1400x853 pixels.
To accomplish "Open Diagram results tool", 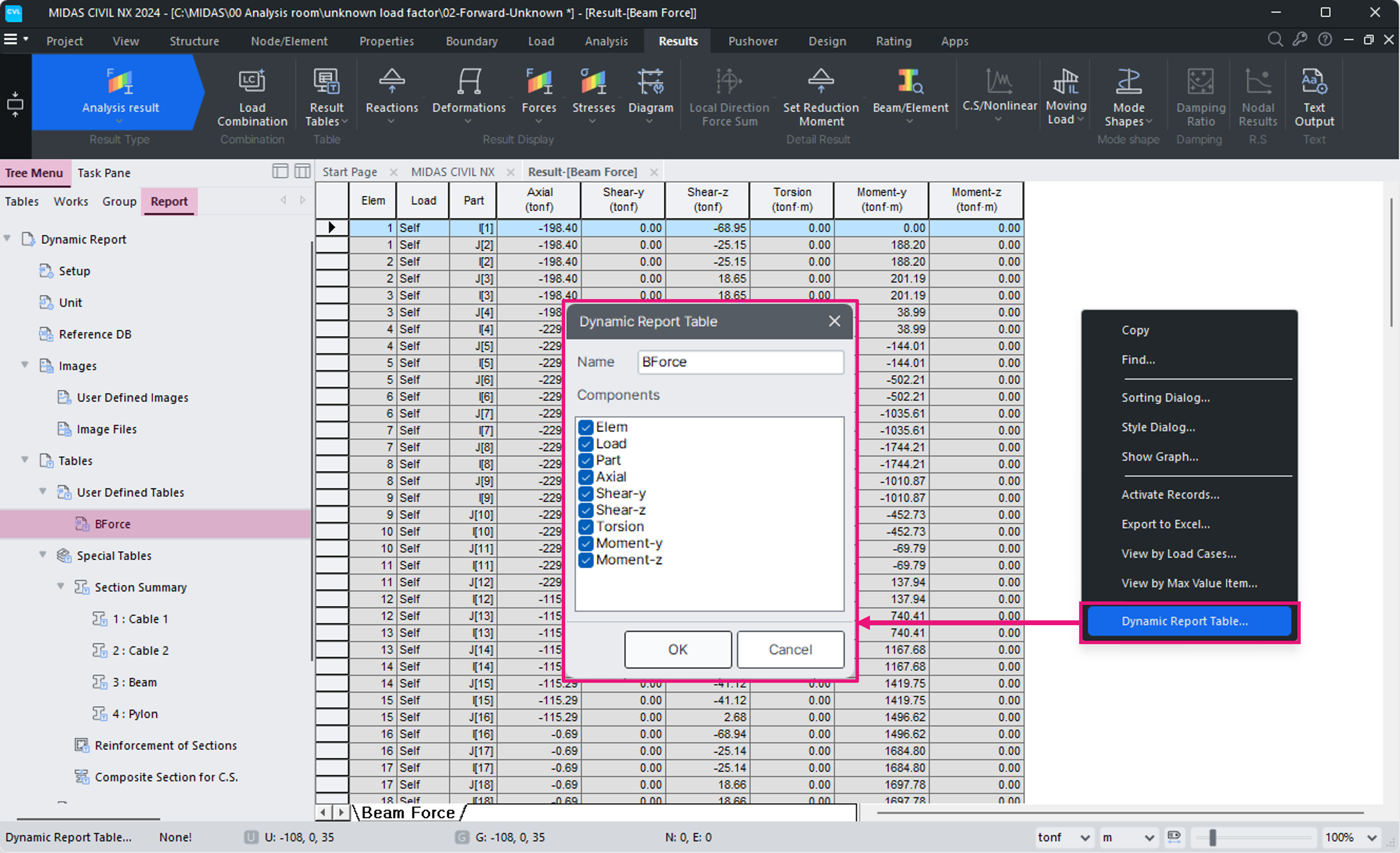I will tap(651, 95).
